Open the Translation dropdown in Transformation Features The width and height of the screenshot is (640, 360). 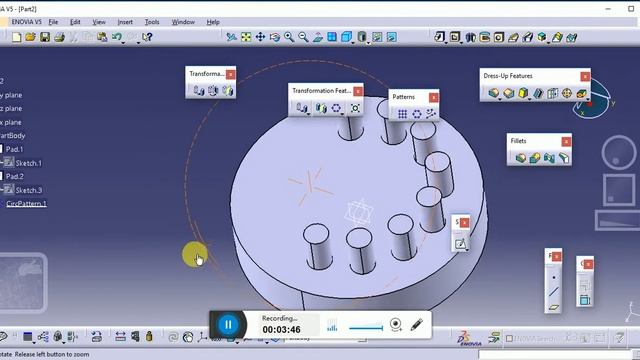click(308, 113)
